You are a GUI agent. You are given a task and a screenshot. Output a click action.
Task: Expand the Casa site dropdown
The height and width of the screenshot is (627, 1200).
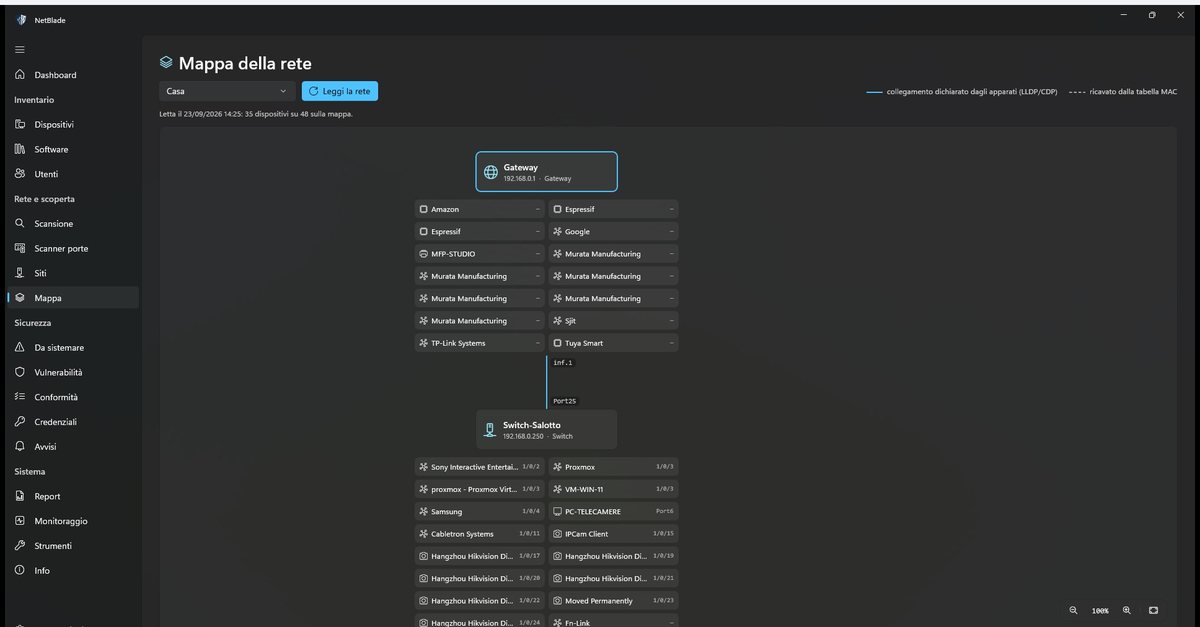[227, 91]
